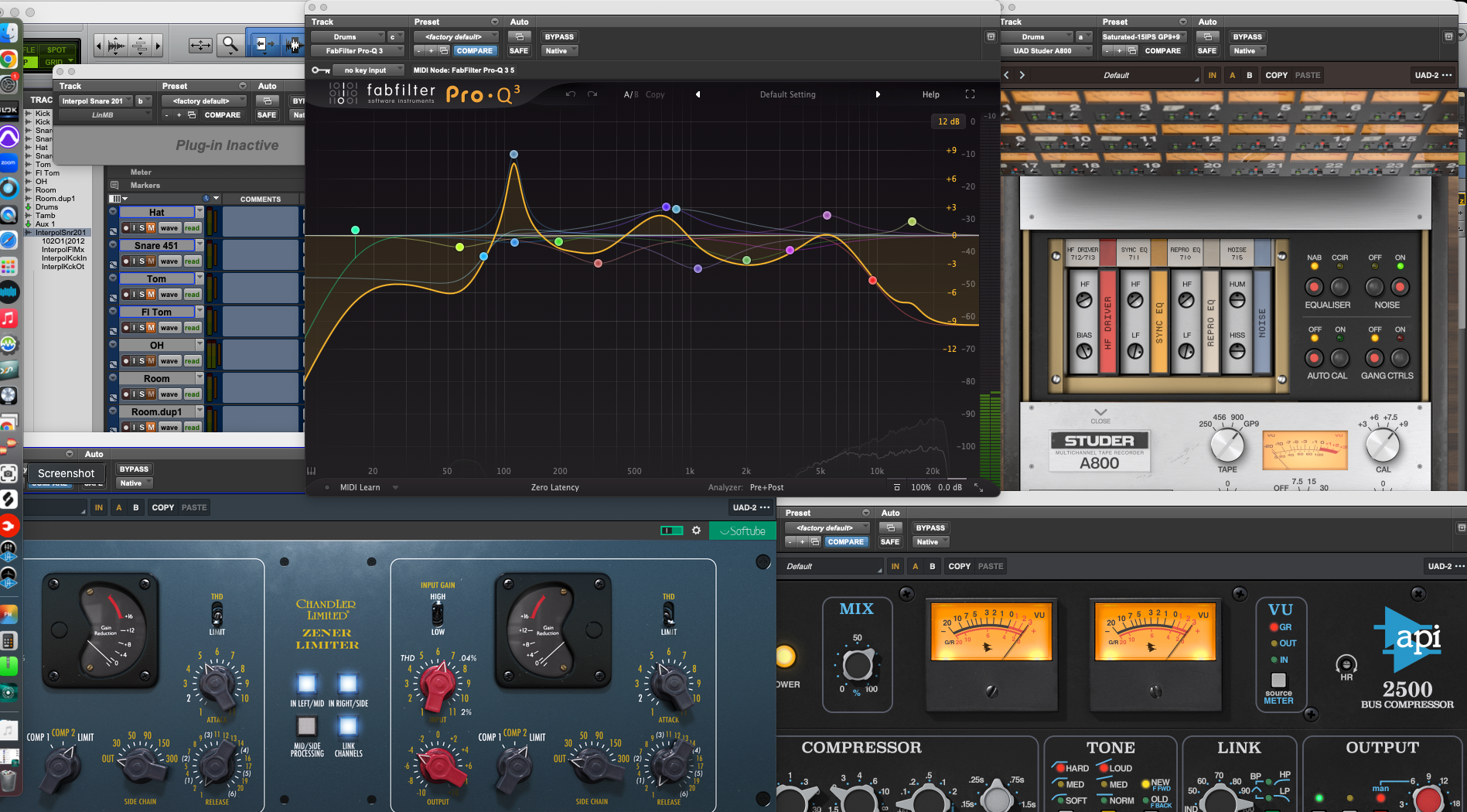Go to next preset in FabFilter Pro-Q 3
This screenshot has height=812, width=1467.
878,94
